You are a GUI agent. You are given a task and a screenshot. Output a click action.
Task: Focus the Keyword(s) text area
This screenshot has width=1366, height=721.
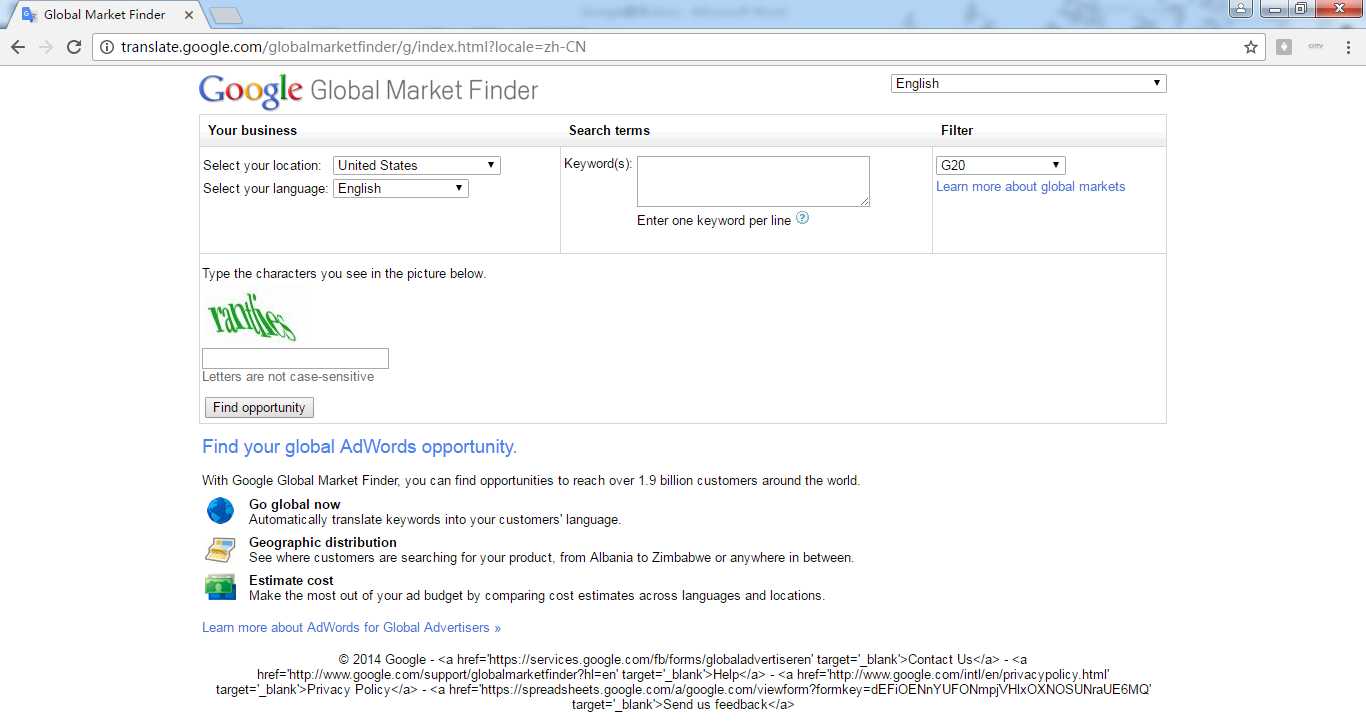[753, 181]
